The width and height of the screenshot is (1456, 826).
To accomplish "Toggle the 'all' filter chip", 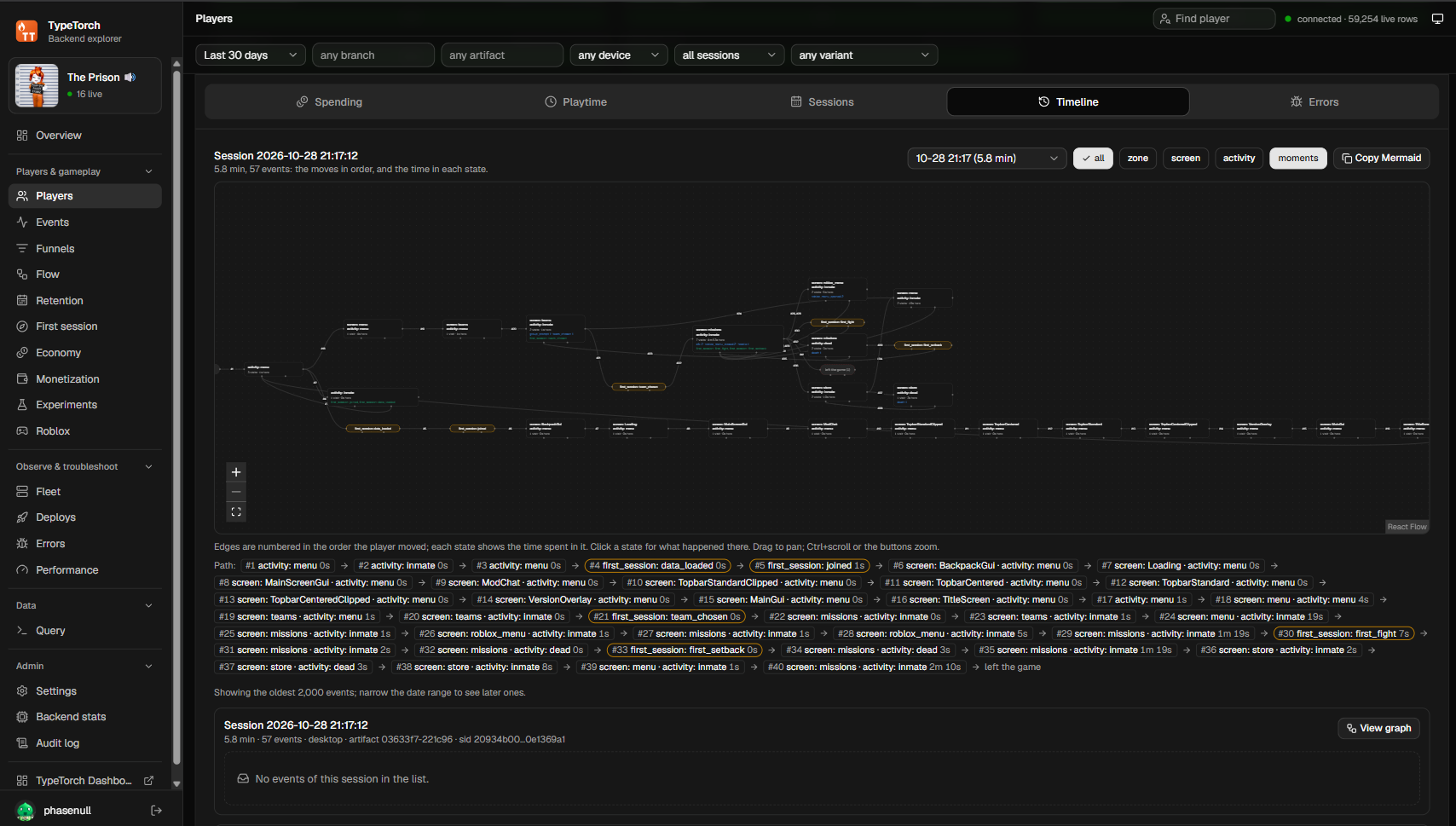I will (1093, 159).
